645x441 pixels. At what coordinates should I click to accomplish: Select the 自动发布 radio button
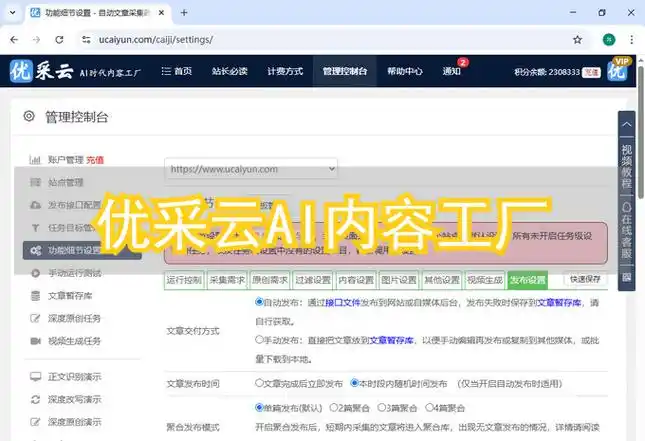(x=259, y=302)
